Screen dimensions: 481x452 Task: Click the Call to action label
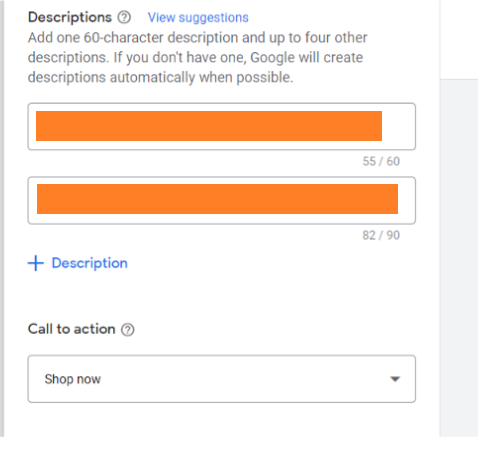(x=72, y=329)
